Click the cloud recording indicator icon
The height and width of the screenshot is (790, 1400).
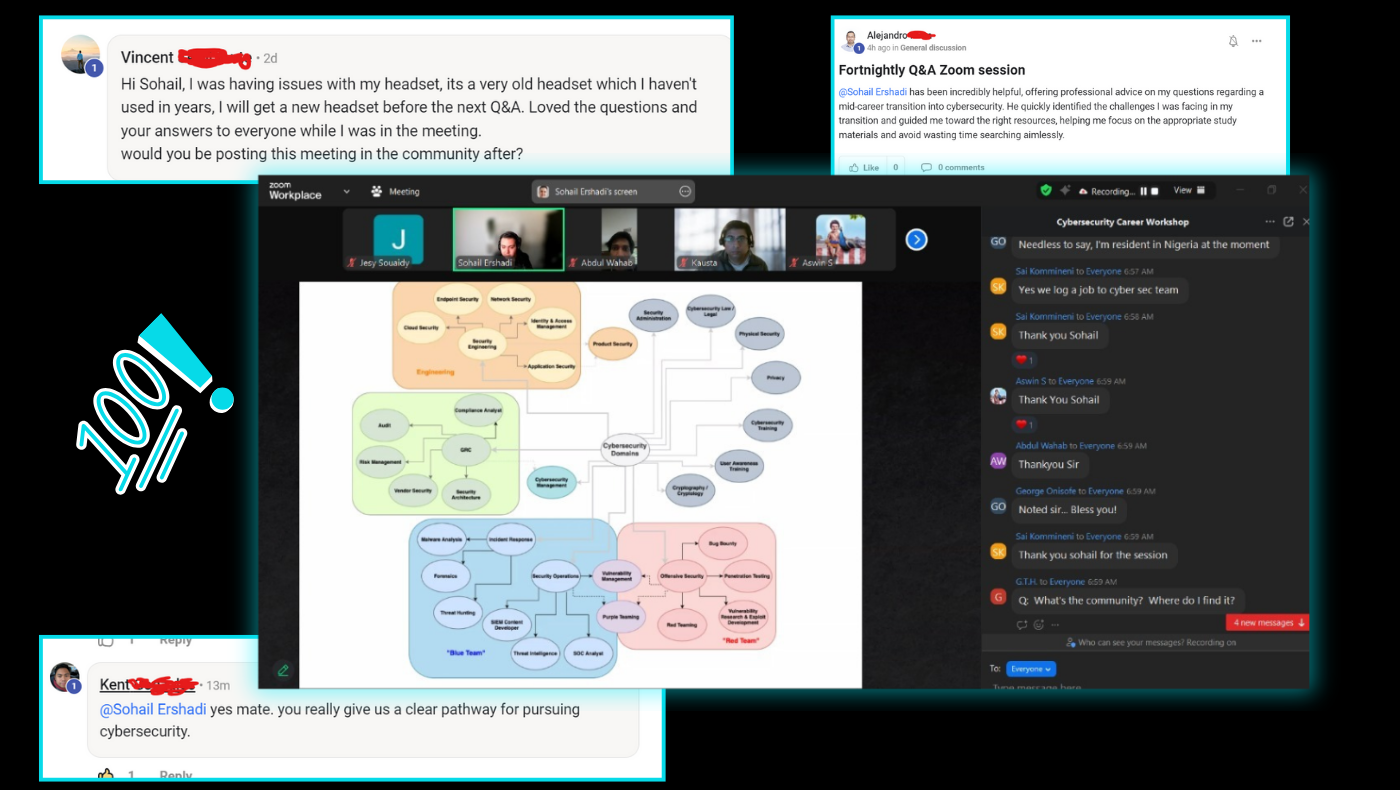pos(1083,191)
